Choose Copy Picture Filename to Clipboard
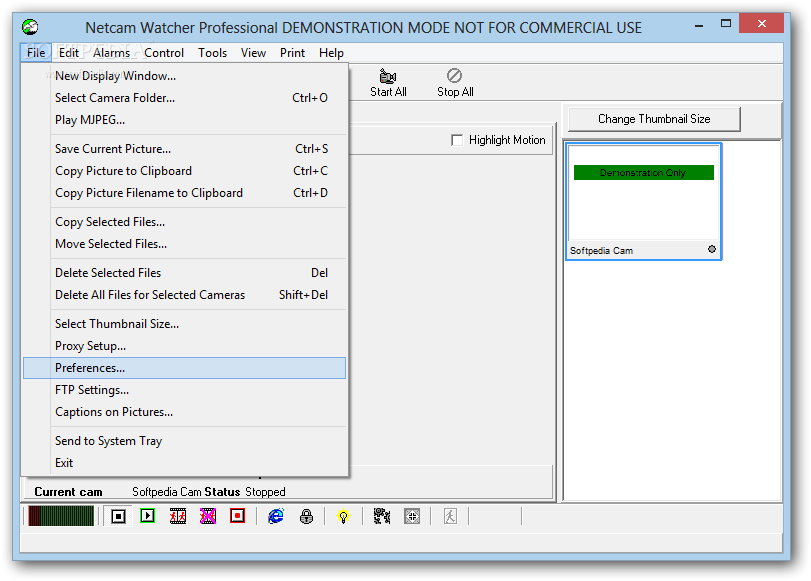 (185, 193)
